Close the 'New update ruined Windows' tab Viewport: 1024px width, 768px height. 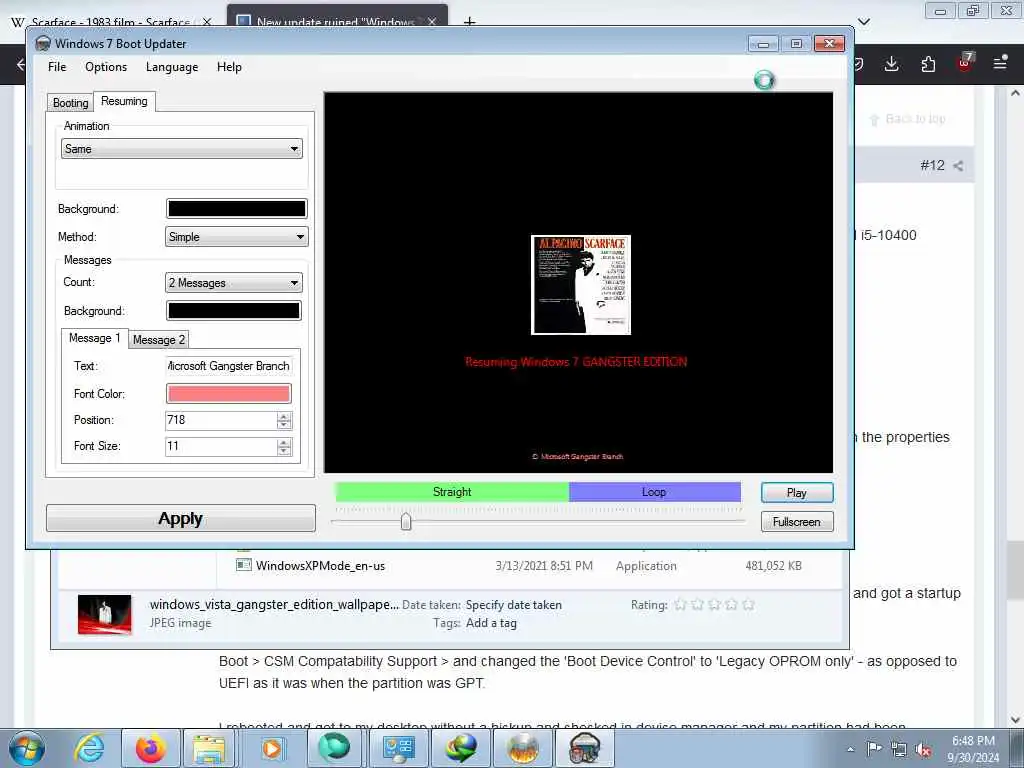pyautogui.click(x=432, y=22)
